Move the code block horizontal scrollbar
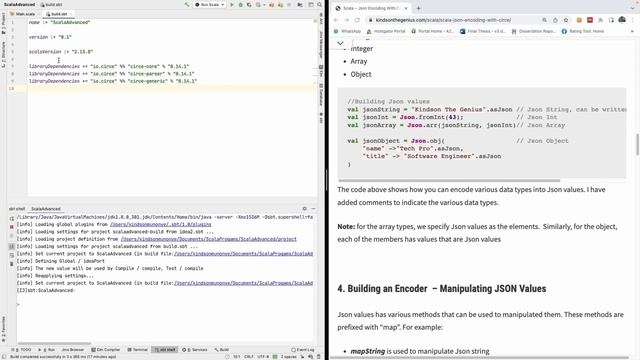640x360 pixels. click(x=449, y=180)
